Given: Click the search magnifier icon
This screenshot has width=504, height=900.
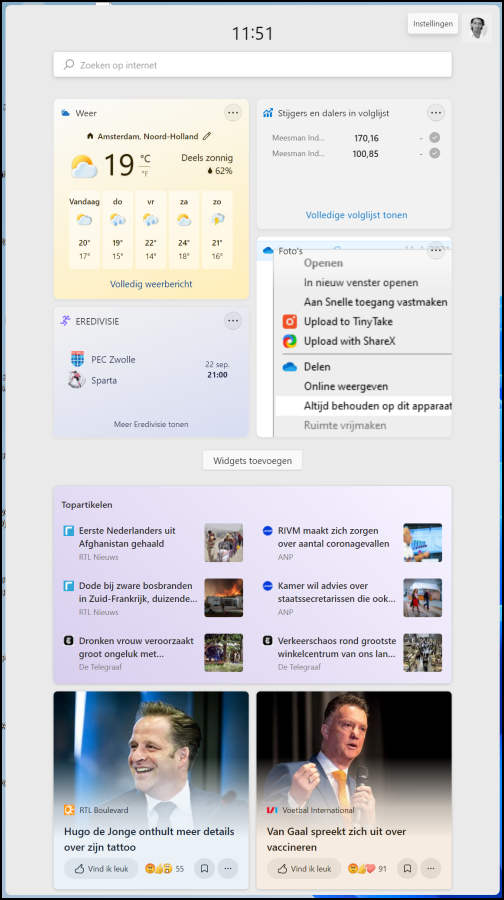Looking at the screenshot, I should click(x=69, y=65).
